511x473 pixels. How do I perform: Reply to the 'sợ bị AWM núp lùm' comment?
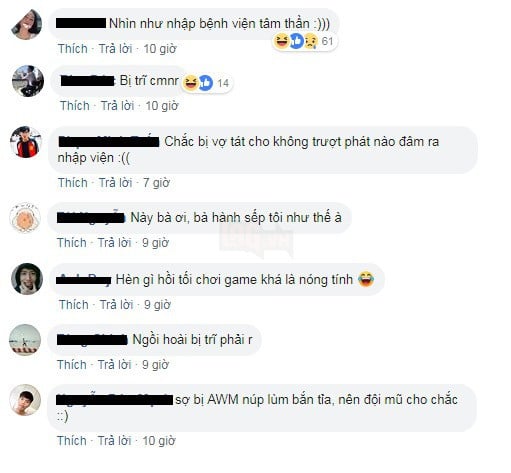pyautogui.click(x=114, y=441)
